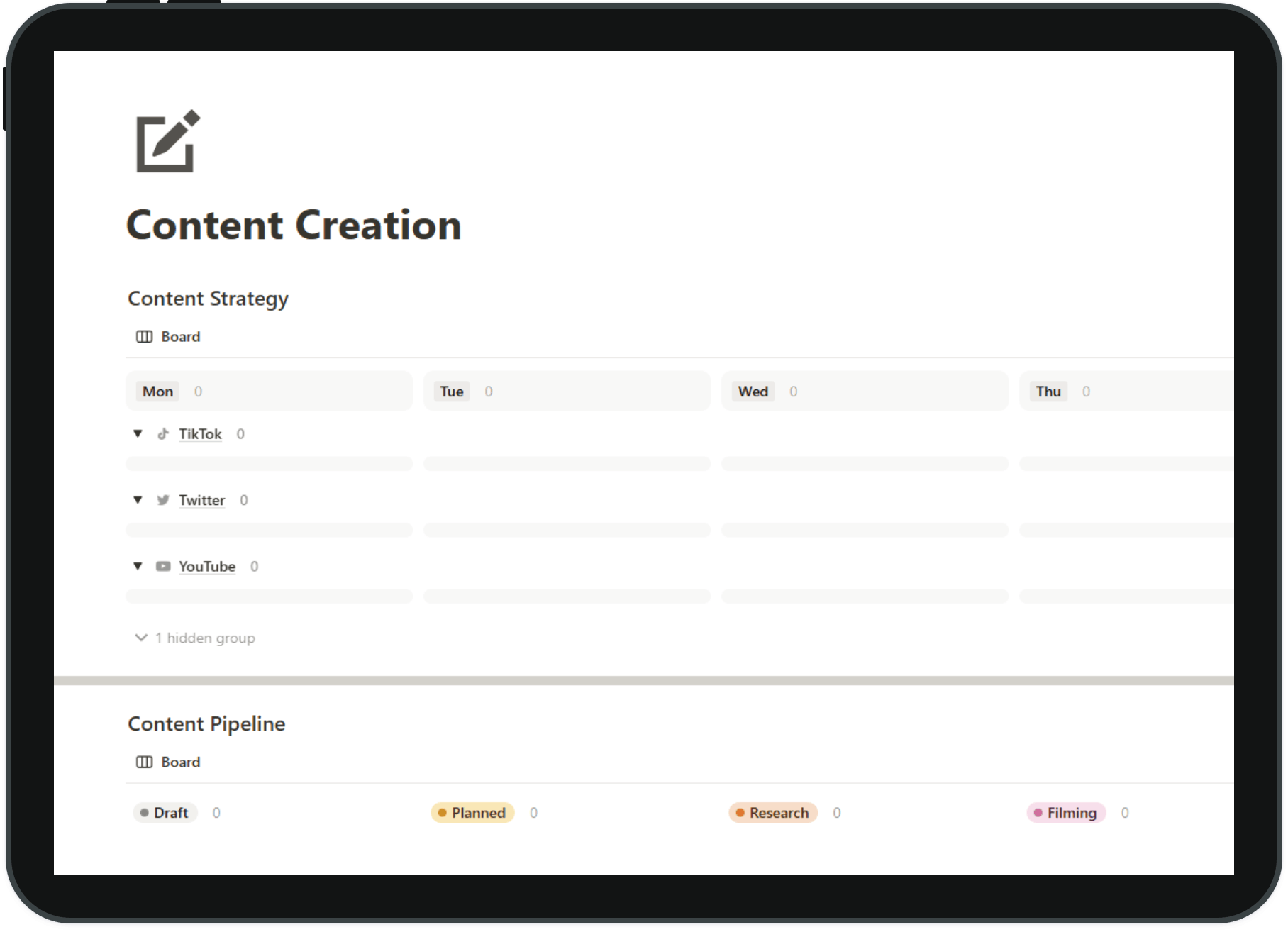Click the count next to Mon
The height and width of the screenshot is (932, 1288).
point(198,391)
